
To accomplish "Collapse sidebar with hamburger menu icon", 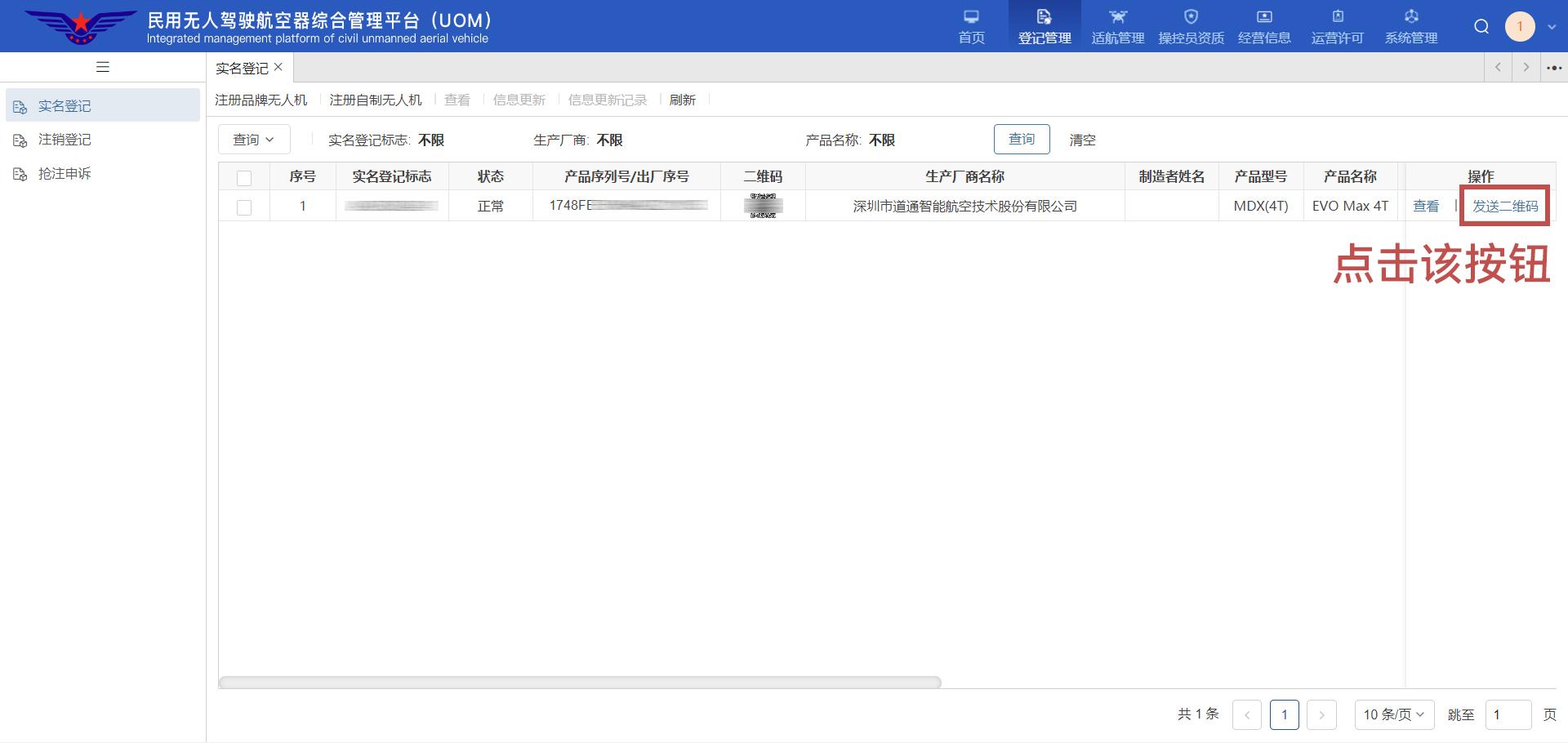I will (x=103, y=67).
